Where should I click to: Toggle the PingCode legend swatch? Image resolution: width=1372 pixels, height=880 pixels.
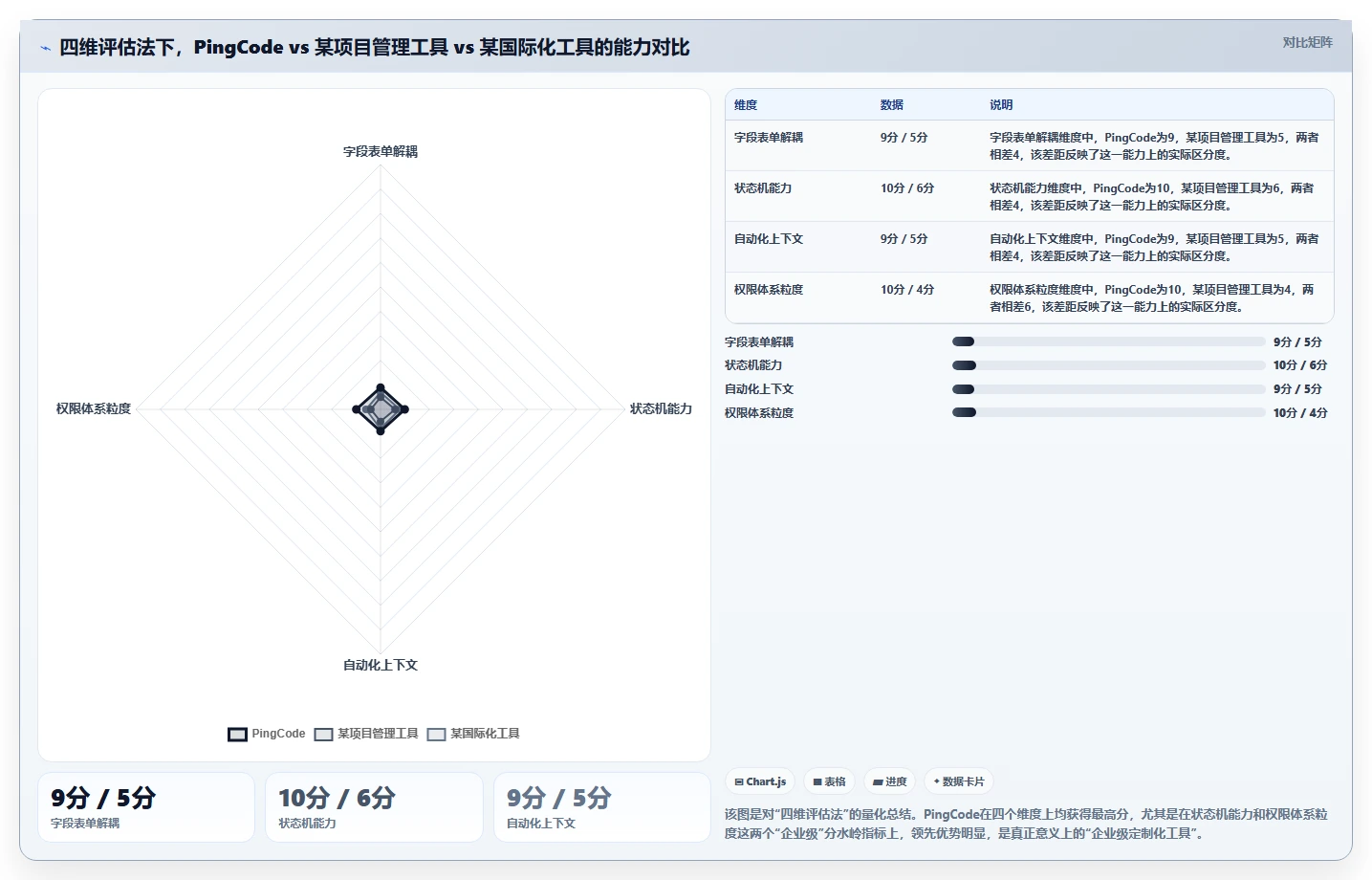tap(237, 735)
